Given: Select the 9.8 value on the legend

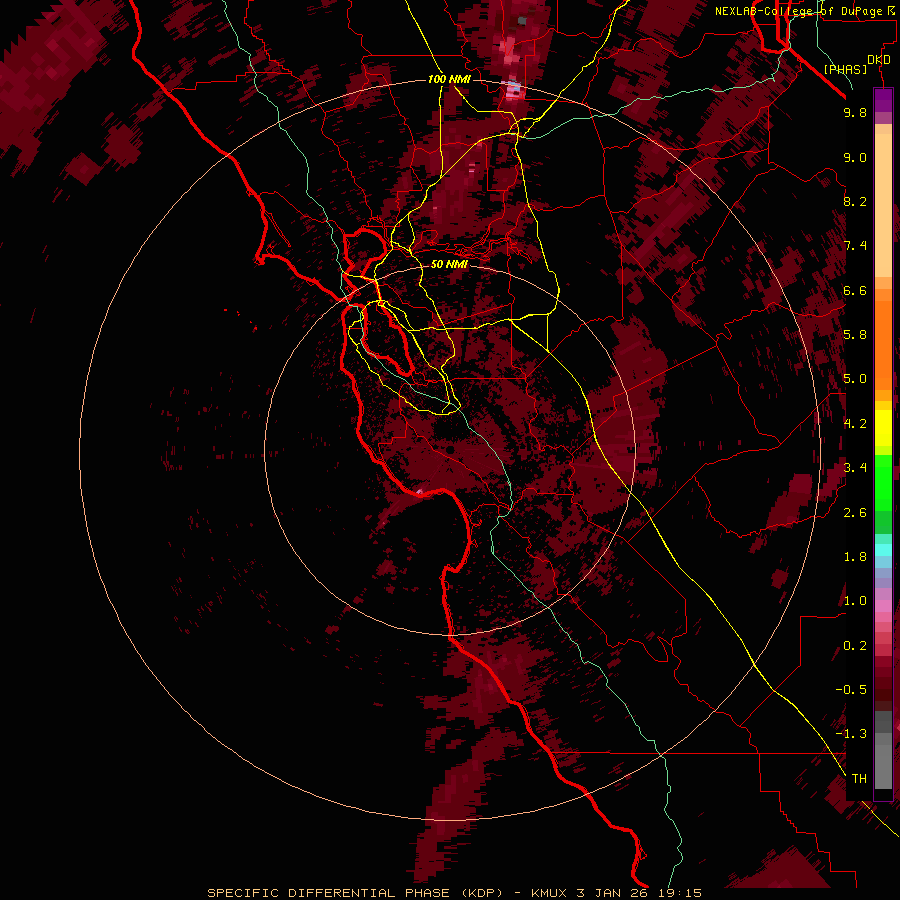Looking at the screenshot, I should click(855, 112).
